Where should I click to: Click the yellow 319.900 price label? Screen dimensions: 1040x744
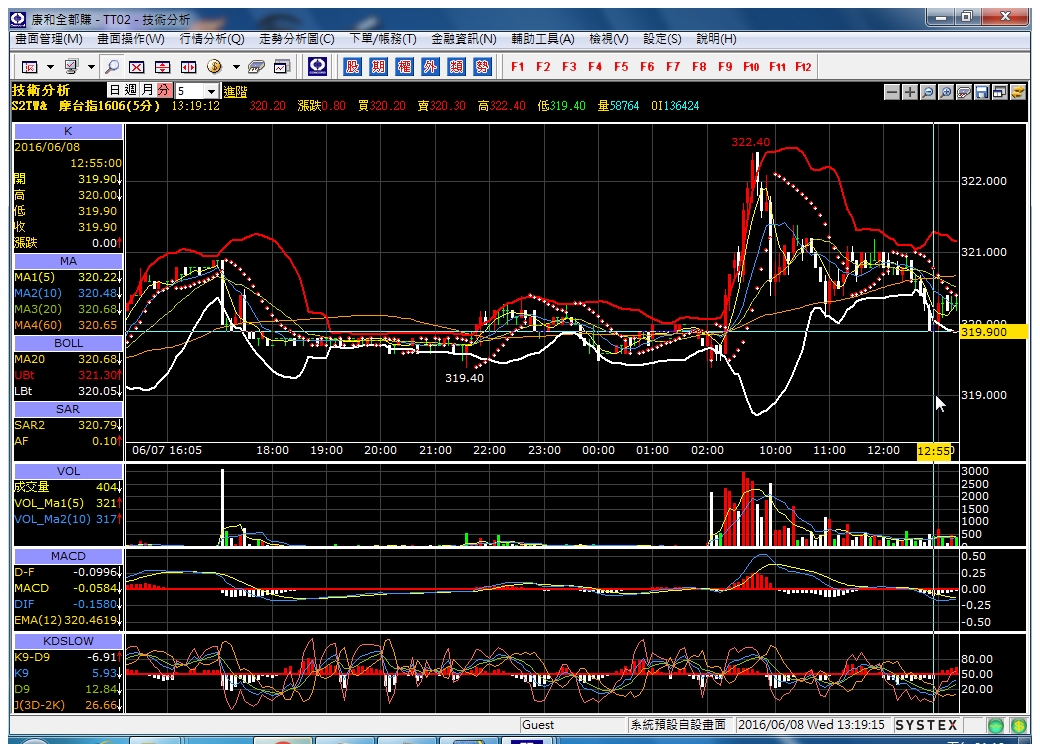point(993,332)
